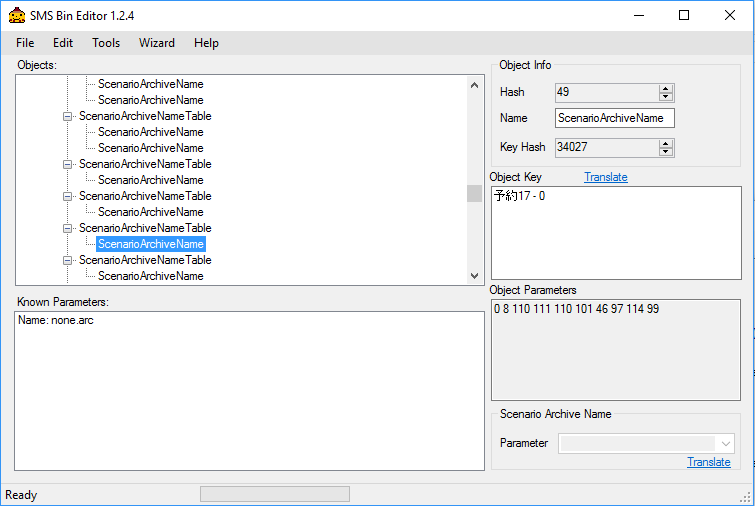Click the Key Hash number field

(605, 147)
